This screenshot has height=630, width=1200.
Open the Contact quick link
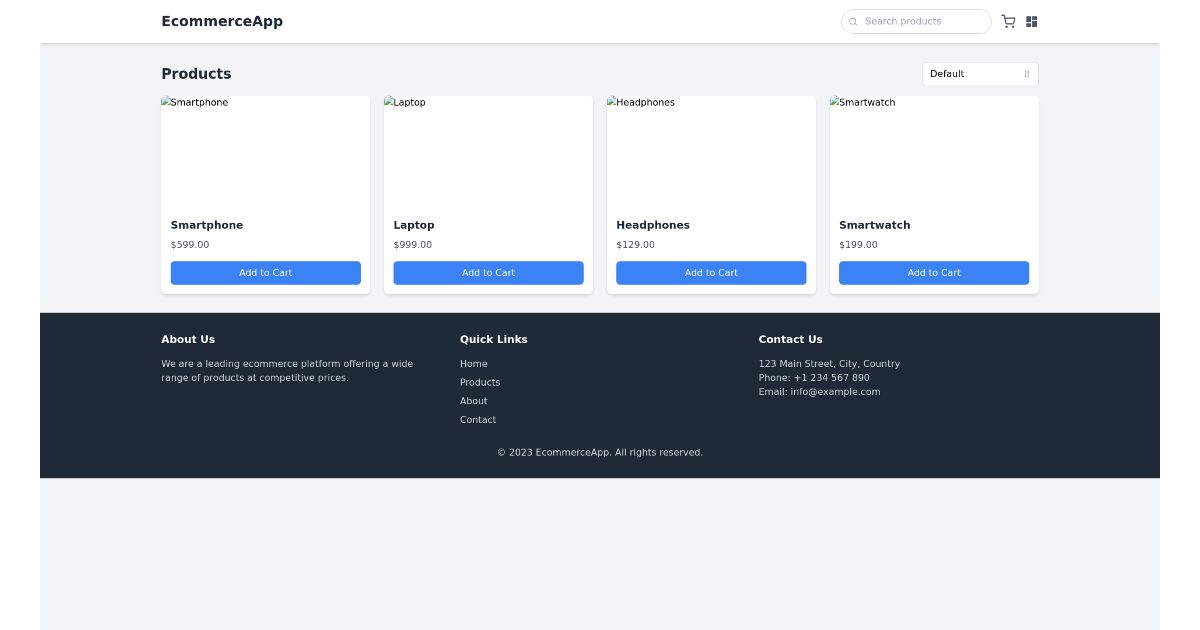tap(477, 419)
